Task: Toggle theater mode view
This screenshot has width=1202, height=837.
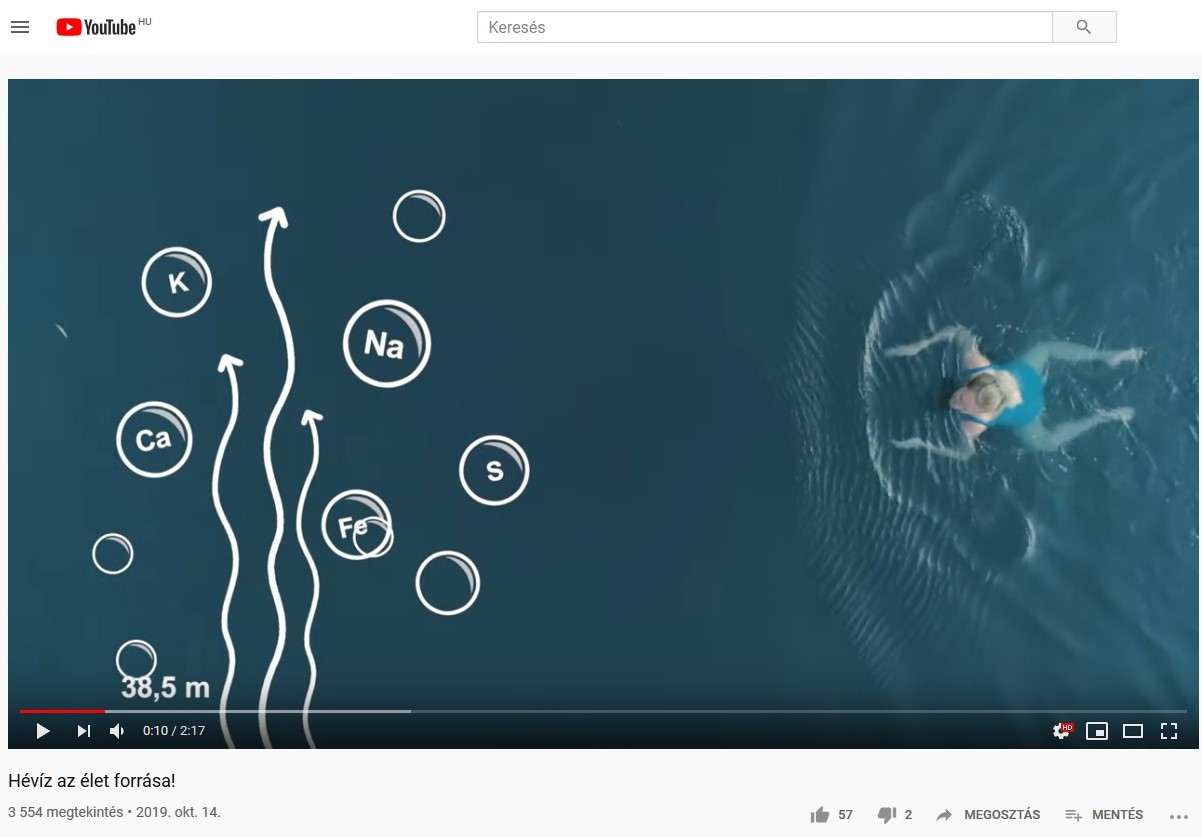Action: (x=1133, y=731)
